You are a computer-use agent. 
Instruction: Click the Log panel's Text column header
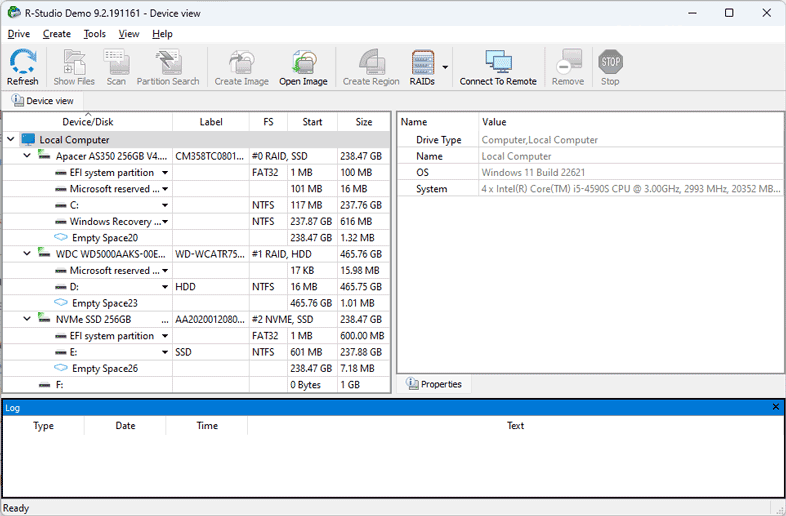tap(515, 426)
